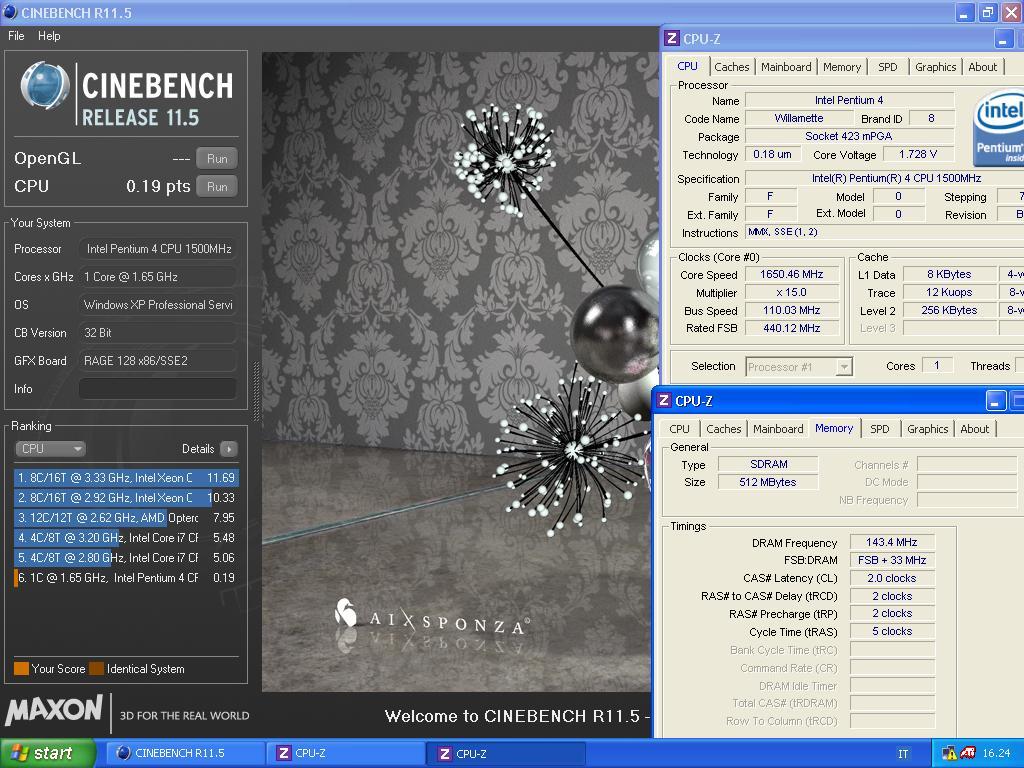Click the CAS# Latency value 2.0 clocks
1024x768 pixels.
tap(891, 578)
